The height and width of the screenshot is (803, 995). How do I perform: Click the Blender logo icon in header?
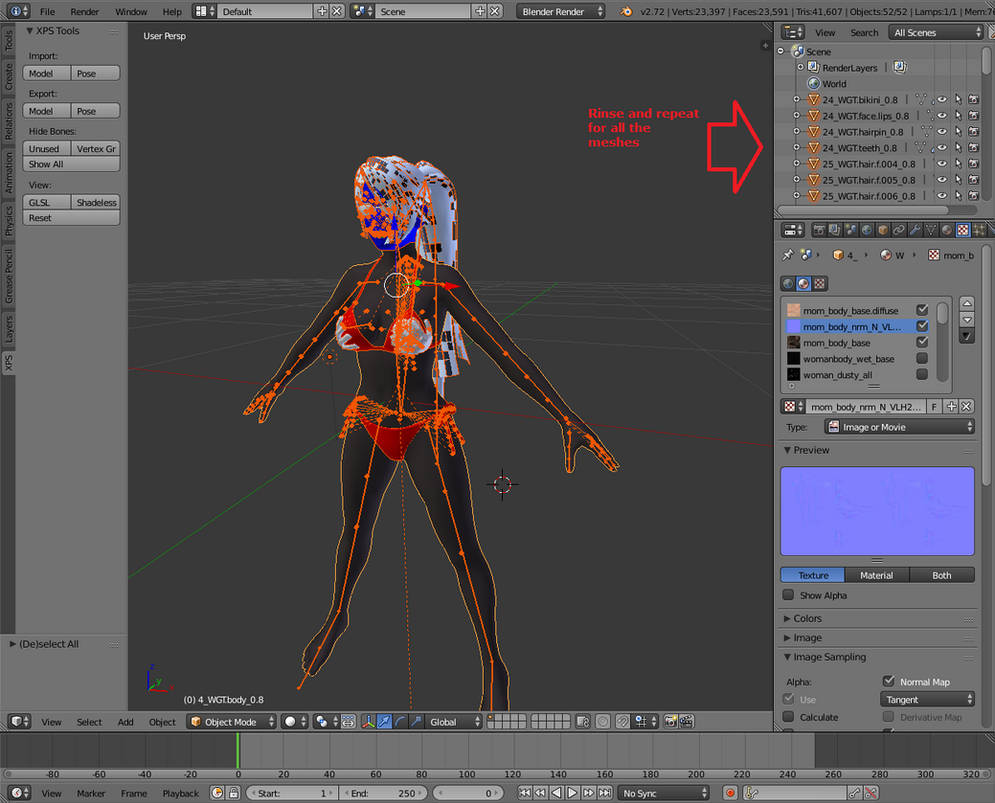pyautogui.click(x=626, y=11)
